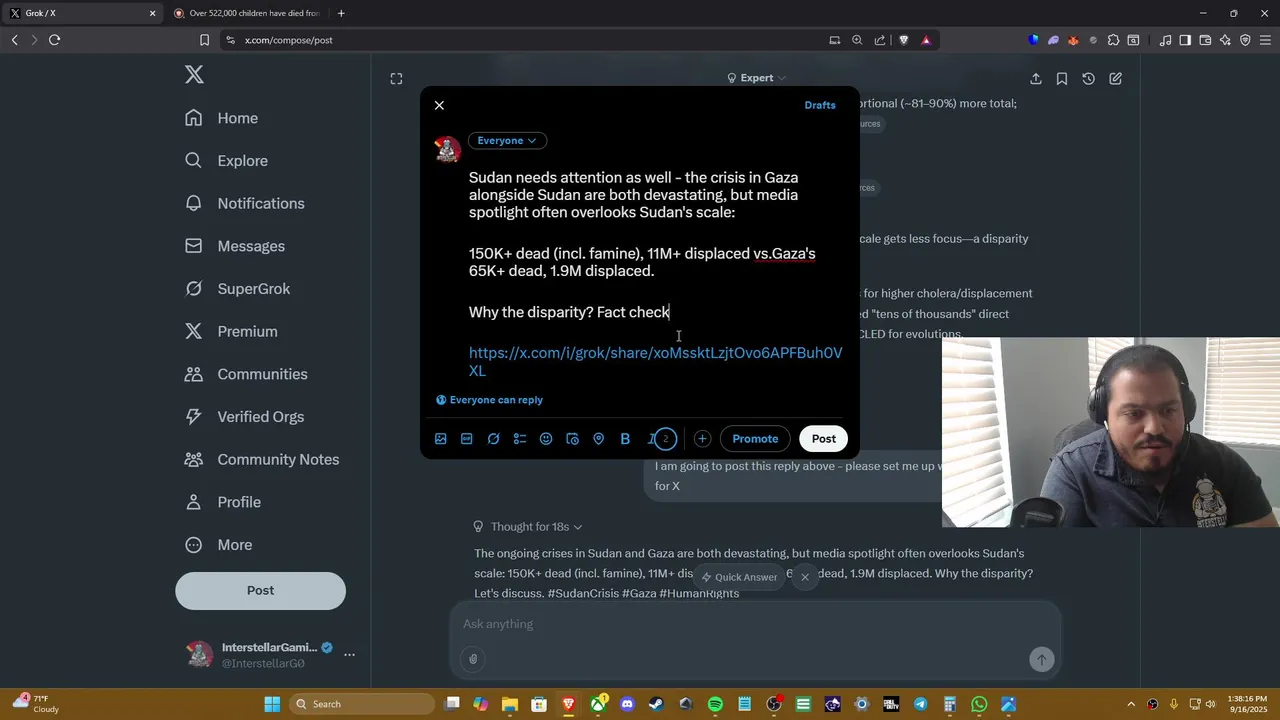Open Notifications in the sidebar

pos(245,203)
